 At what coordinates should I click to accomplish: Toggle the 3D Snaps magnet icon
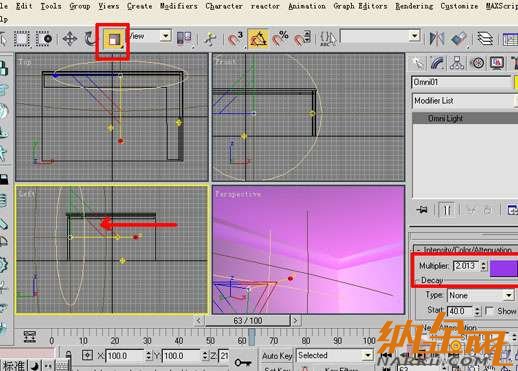click(x=235, y=39)
